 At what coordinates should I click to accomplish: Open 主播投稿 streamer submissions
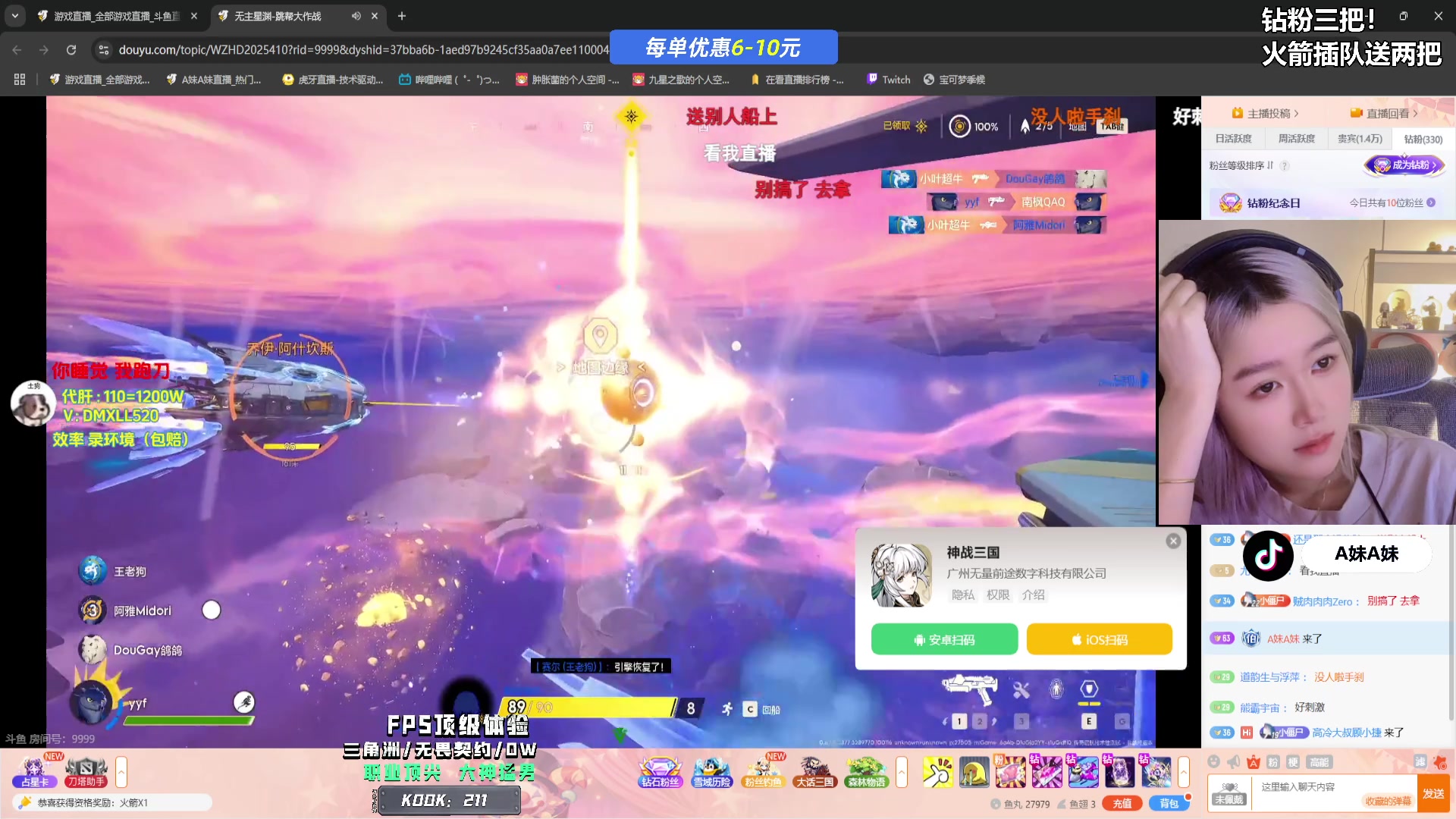(x=1266, y=113)
